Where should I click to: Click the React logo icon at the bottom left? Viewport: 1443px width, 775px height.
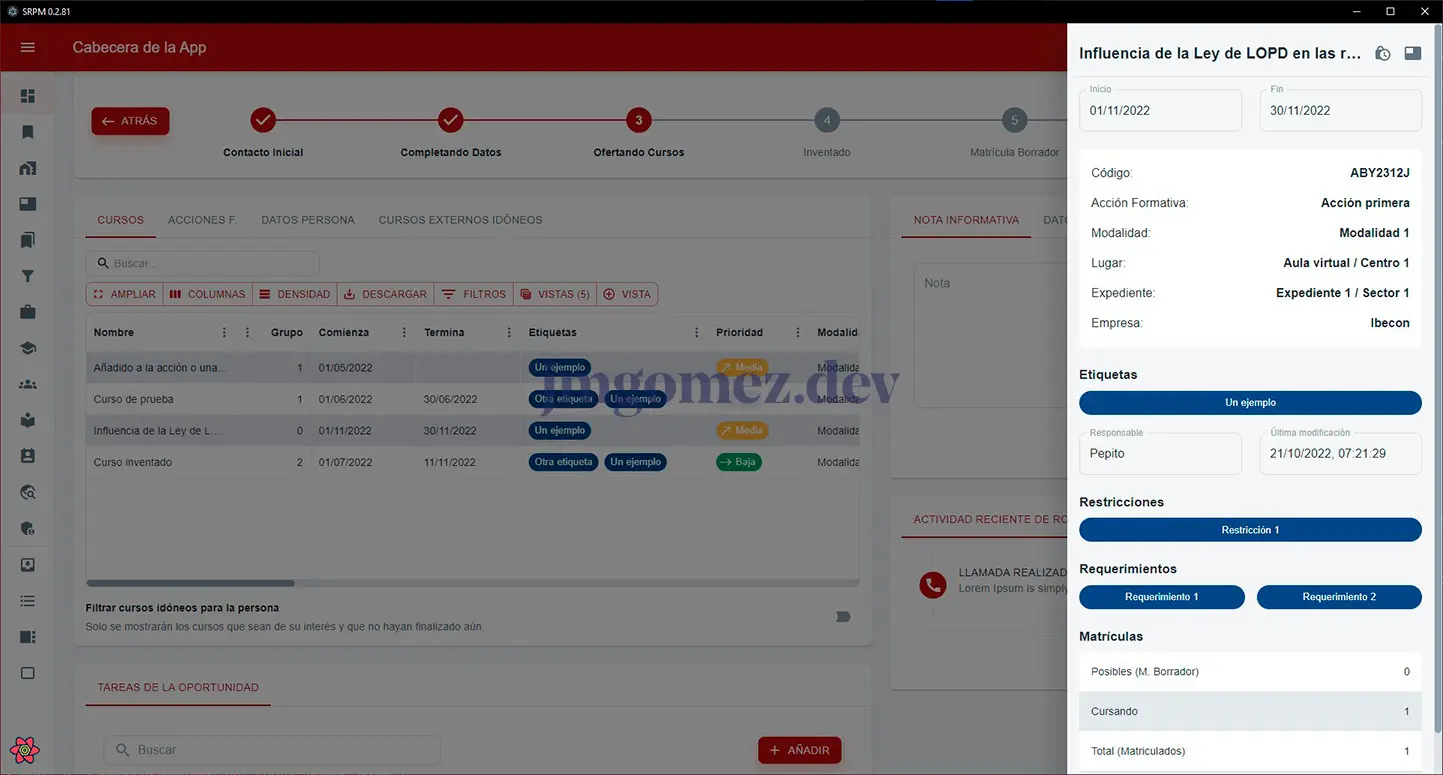(x=24, y=749)
